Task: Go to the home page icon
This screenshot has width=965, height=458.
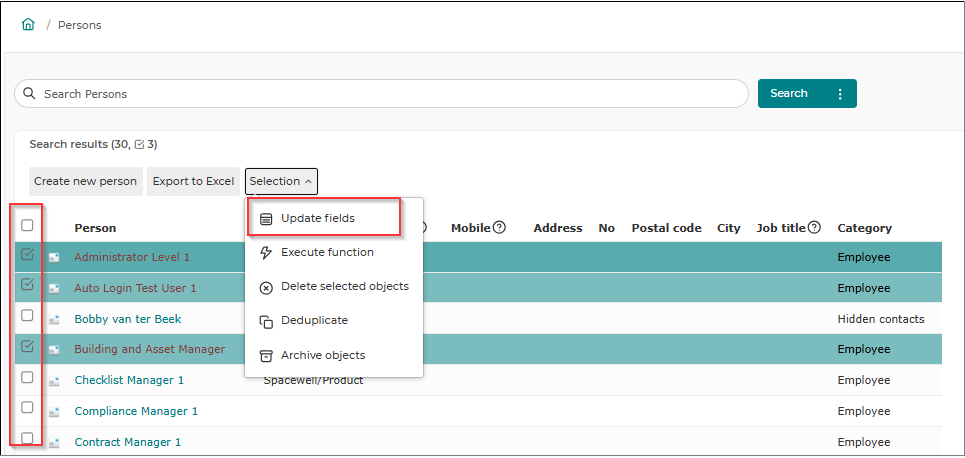Action: pyautogui.click(x=28, y=25)
